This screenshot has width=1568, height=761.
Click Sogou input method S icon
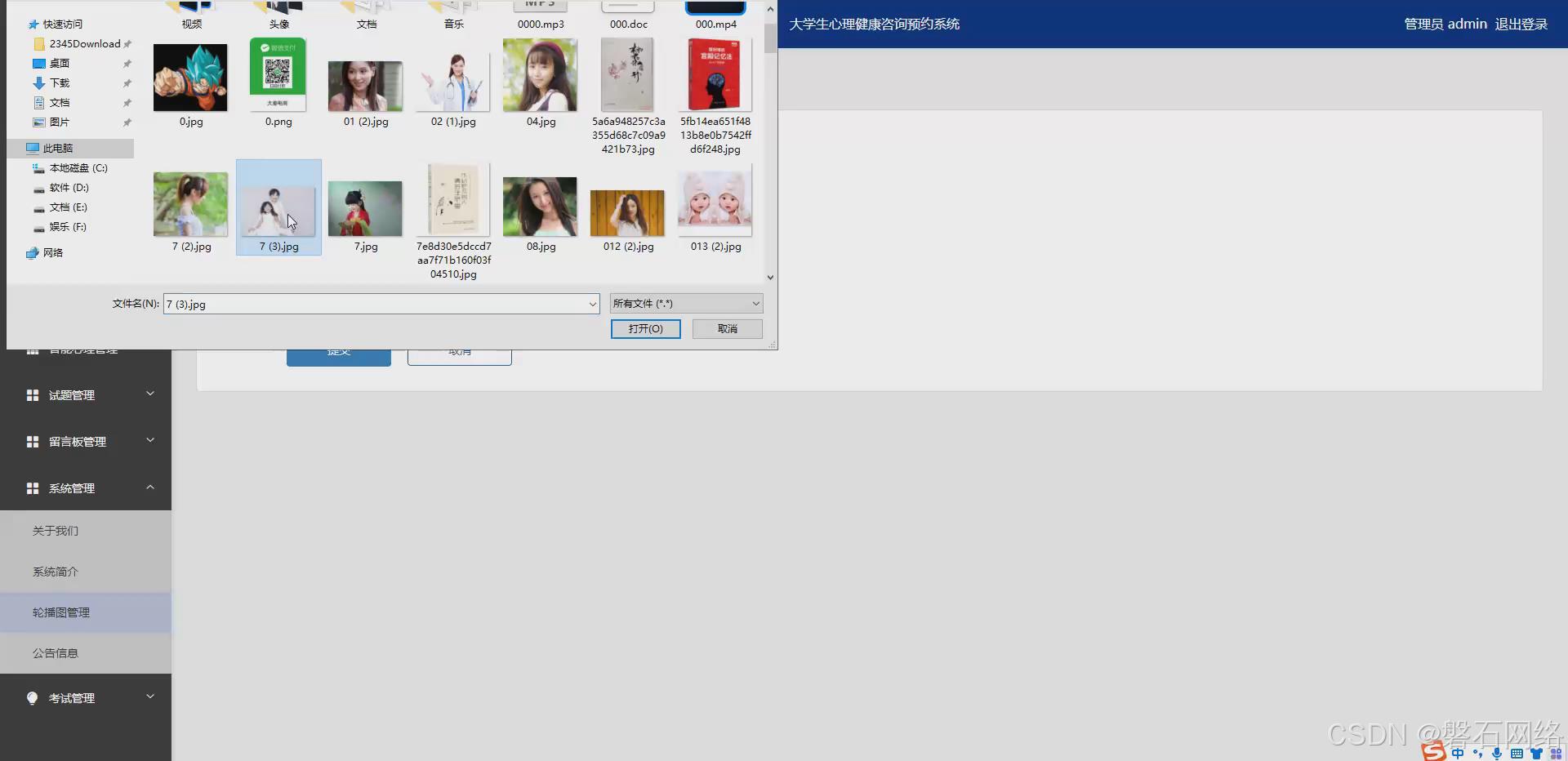click(1433, 752)
